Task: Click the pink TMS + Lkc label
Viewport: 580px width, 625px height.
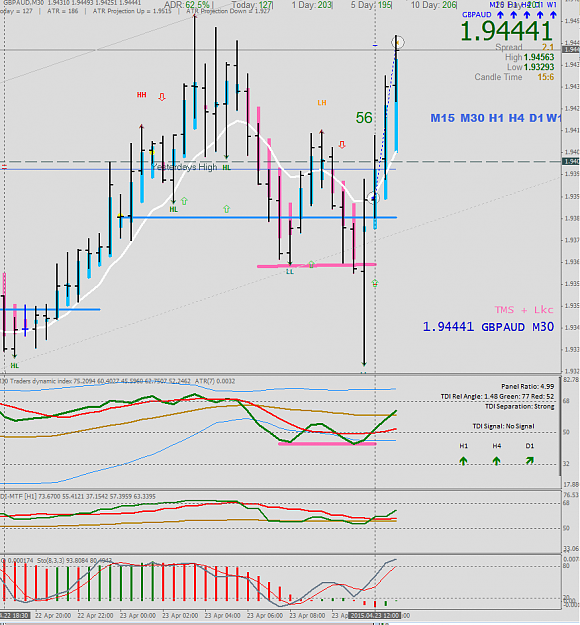Action: (524, 310)
